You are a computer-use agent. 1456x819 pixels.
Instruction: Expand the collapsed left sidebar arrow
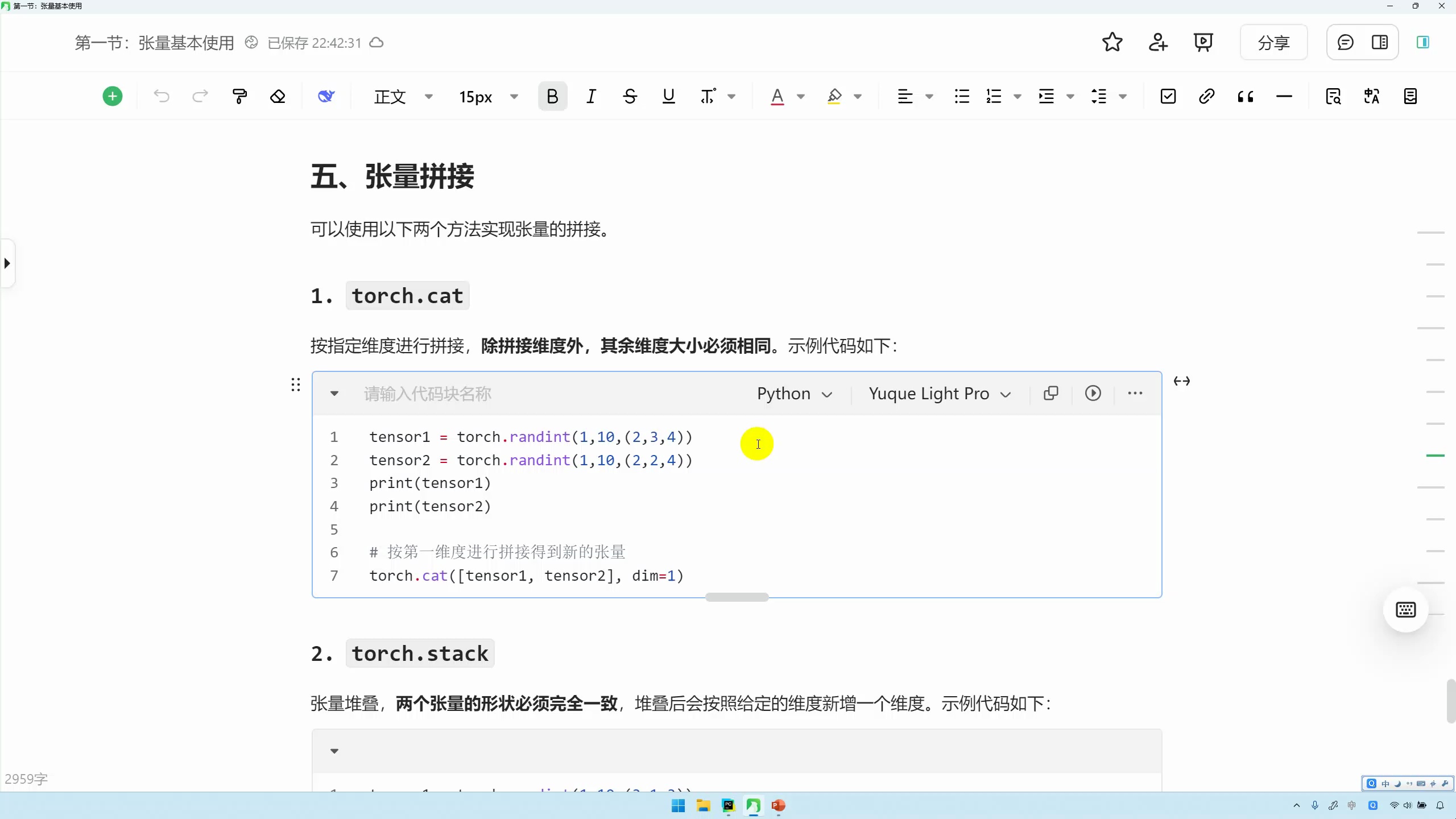point(7,262)
